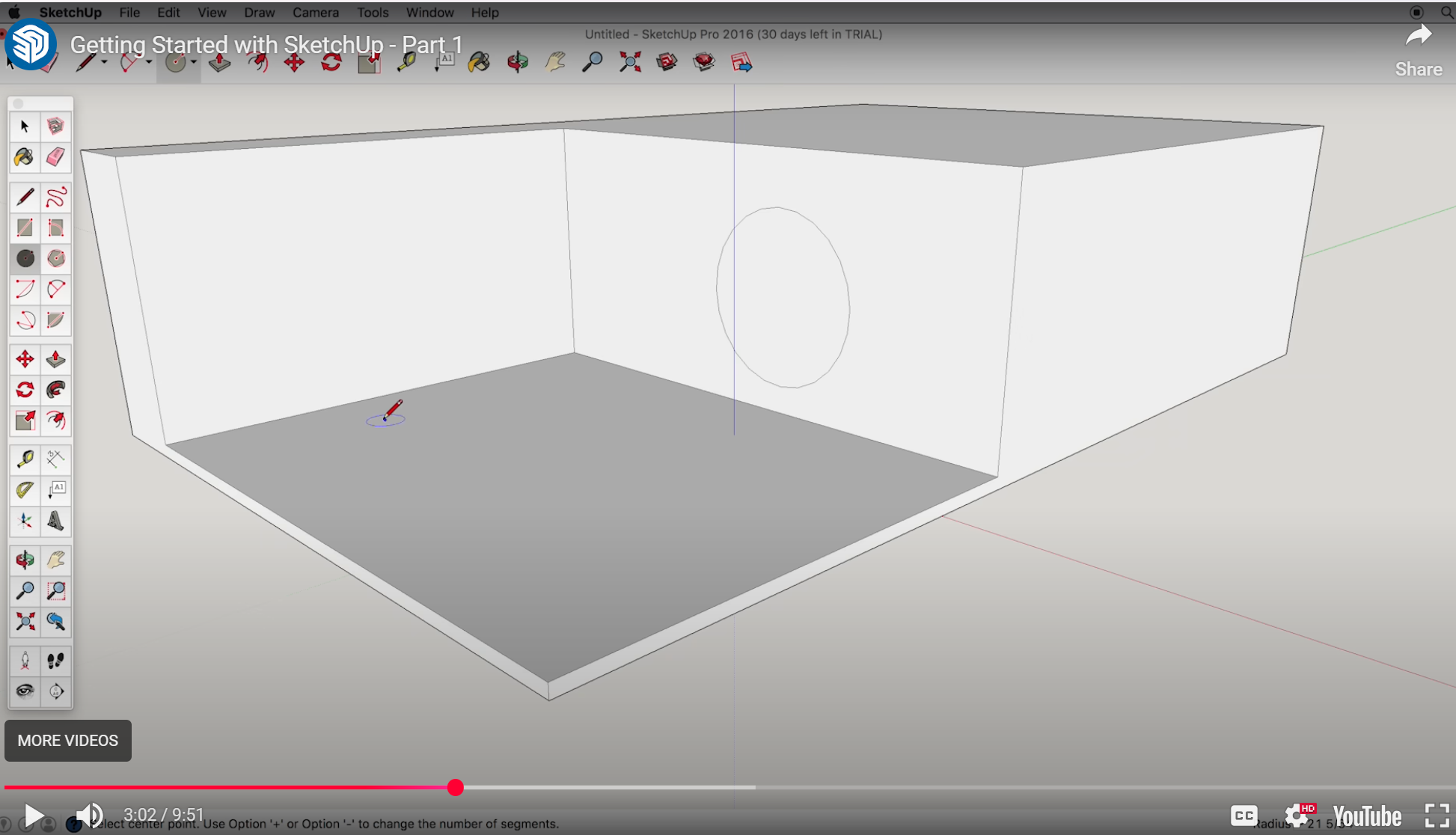Pick the Section Plane tool
The image size is (1456, 835).
[x=55, y=691]
